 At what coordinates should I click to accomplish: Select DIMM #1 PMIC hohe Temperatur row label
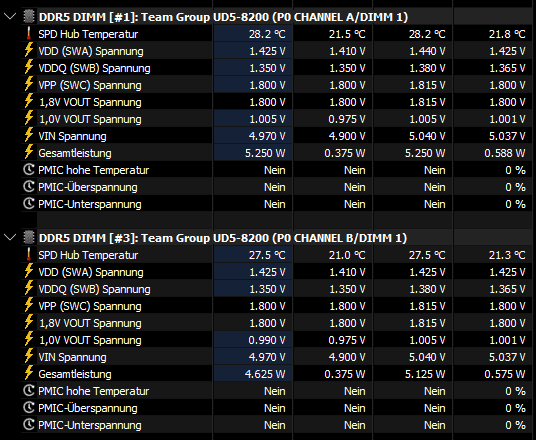94,170
